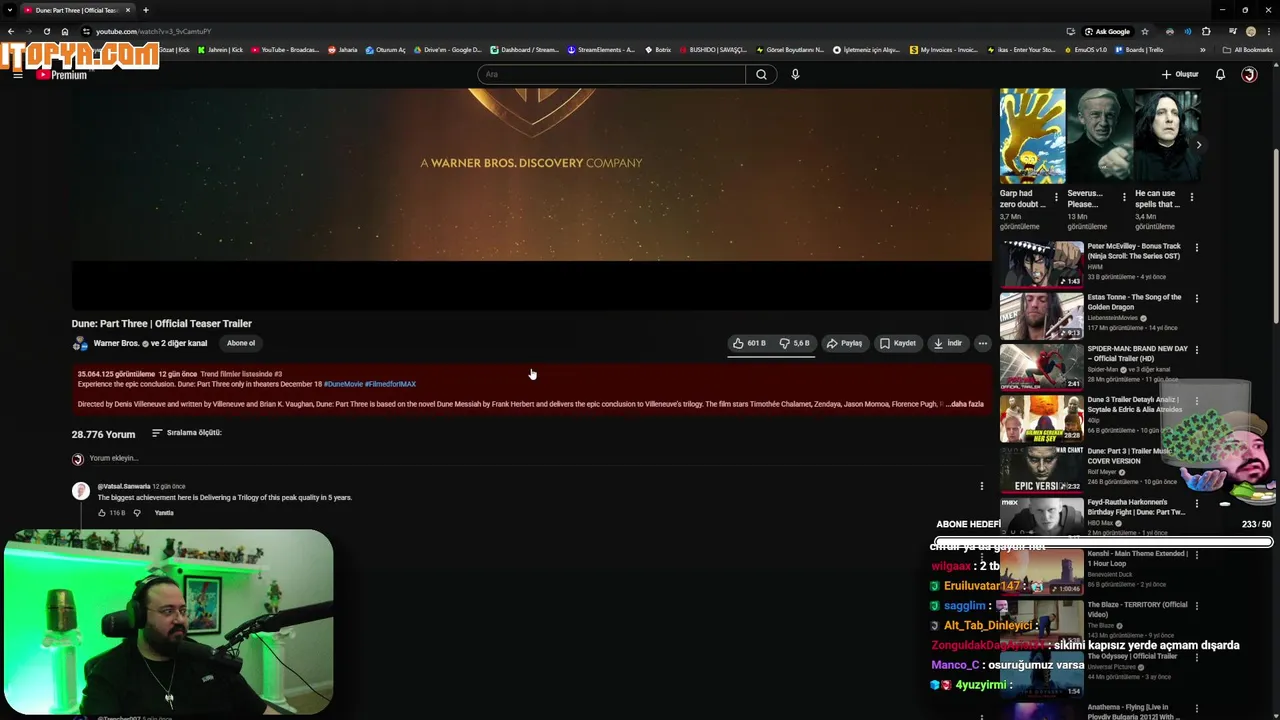Open YouTube hamburger guide menu
This screenshot has height=720, width=1280.
[x=17, y=75]
